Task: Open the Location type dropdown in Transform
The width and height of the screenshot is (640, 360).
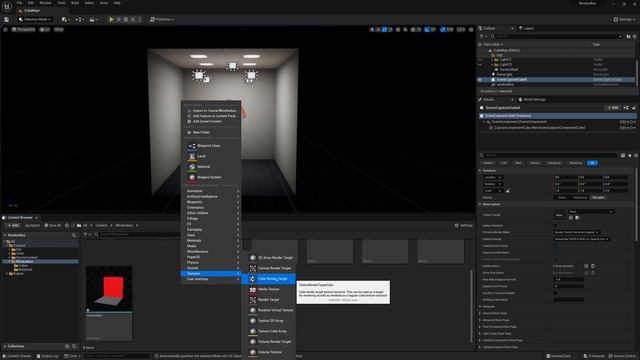Action: 492,178
